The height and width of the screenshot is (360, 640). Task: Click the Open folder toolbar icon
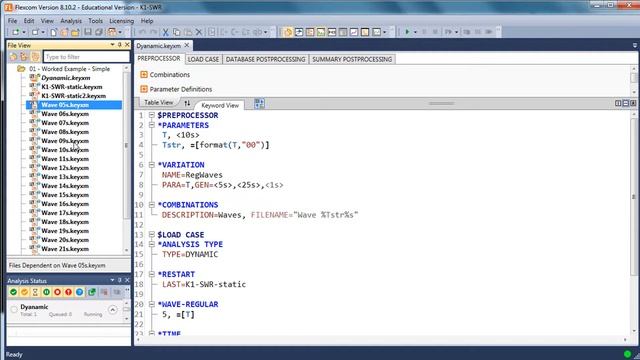point(75,32)
